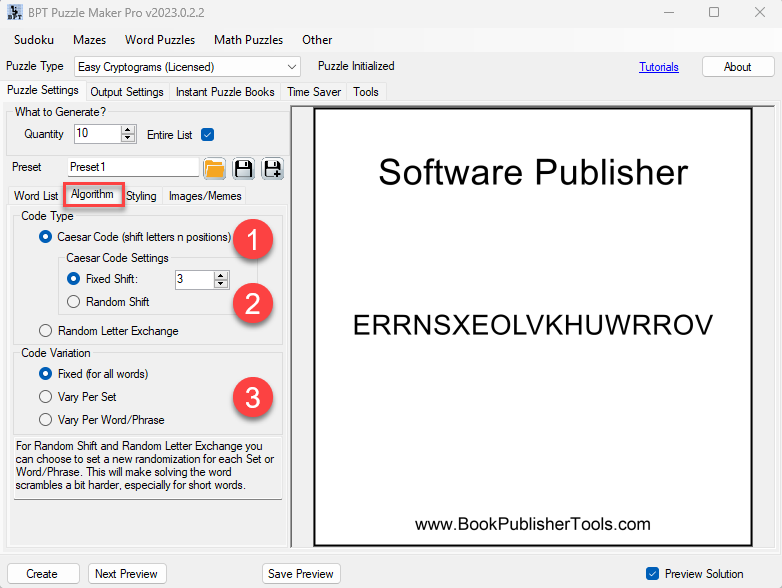Viewport: 782px width, 588px height.
Task: Choose Vary Per Word/Phrase variation
Action: 46,420
